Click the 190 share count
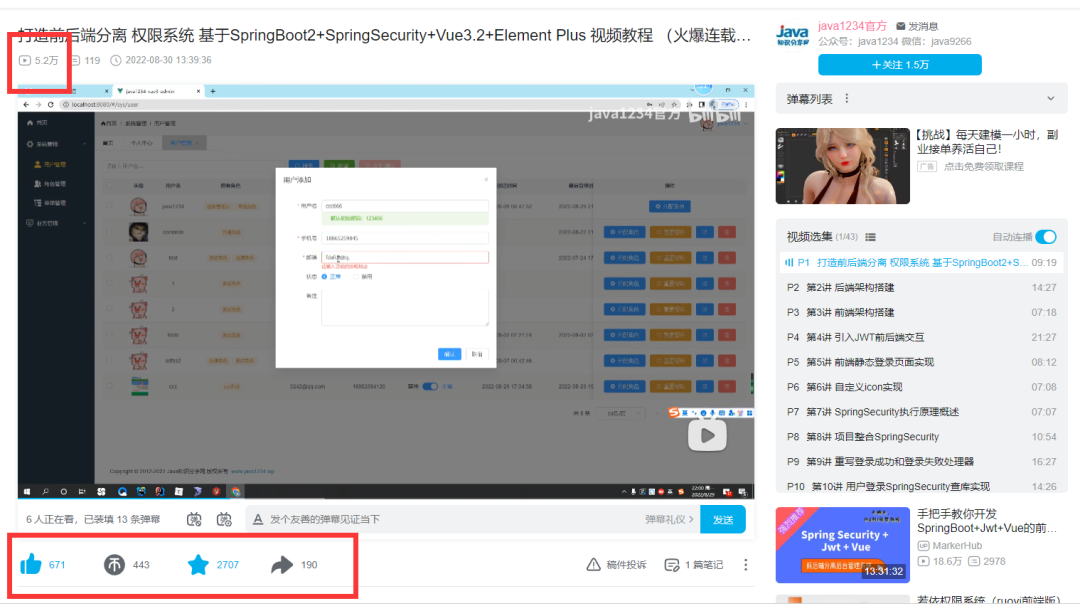1080x606 pixels. (309, 565)
